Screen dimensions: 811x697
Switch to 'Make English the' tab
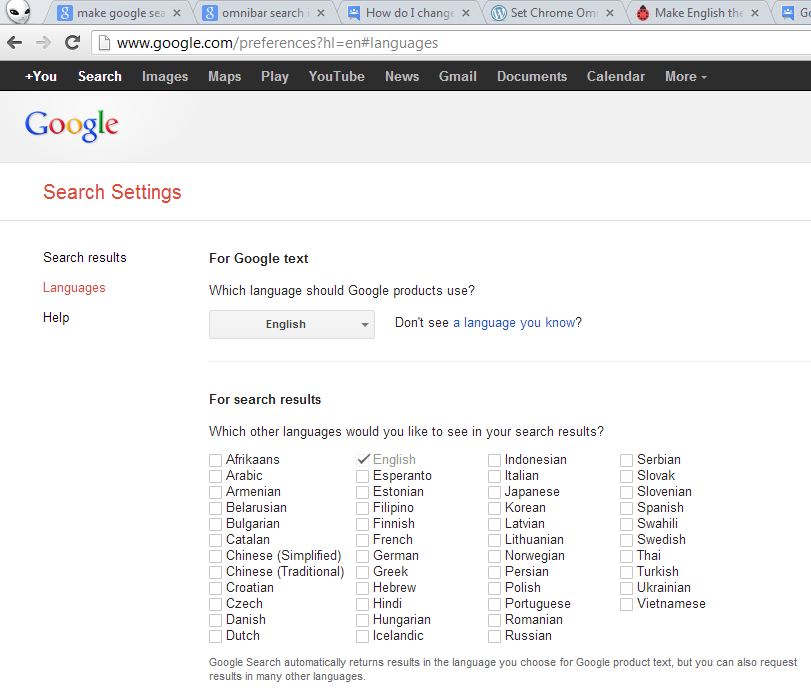[x=698, y=13]
